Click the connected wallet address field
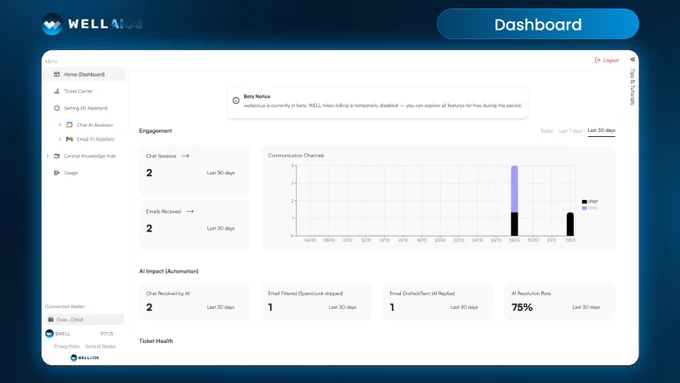This screenshot has height=383, width=680. (x=85, y=320)
